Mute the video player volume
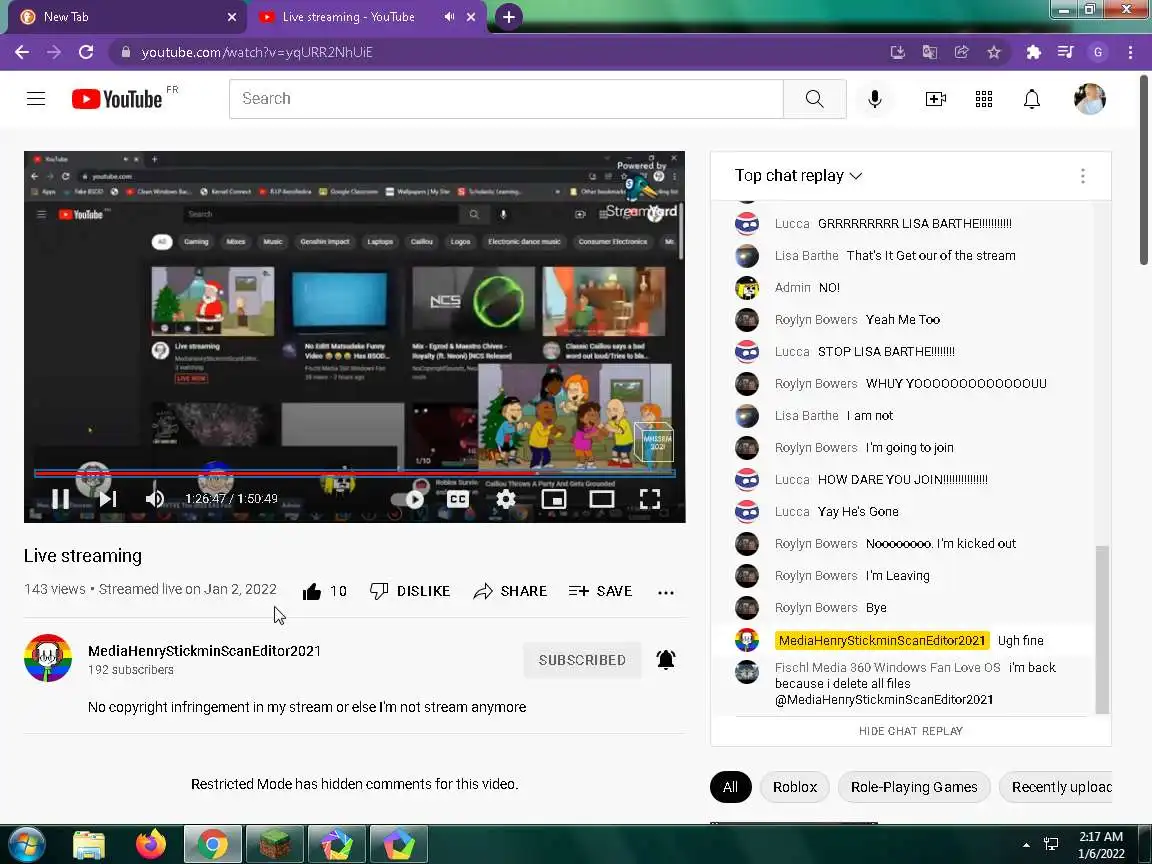This screenshot has height=864, width=1152. (154, 499)
